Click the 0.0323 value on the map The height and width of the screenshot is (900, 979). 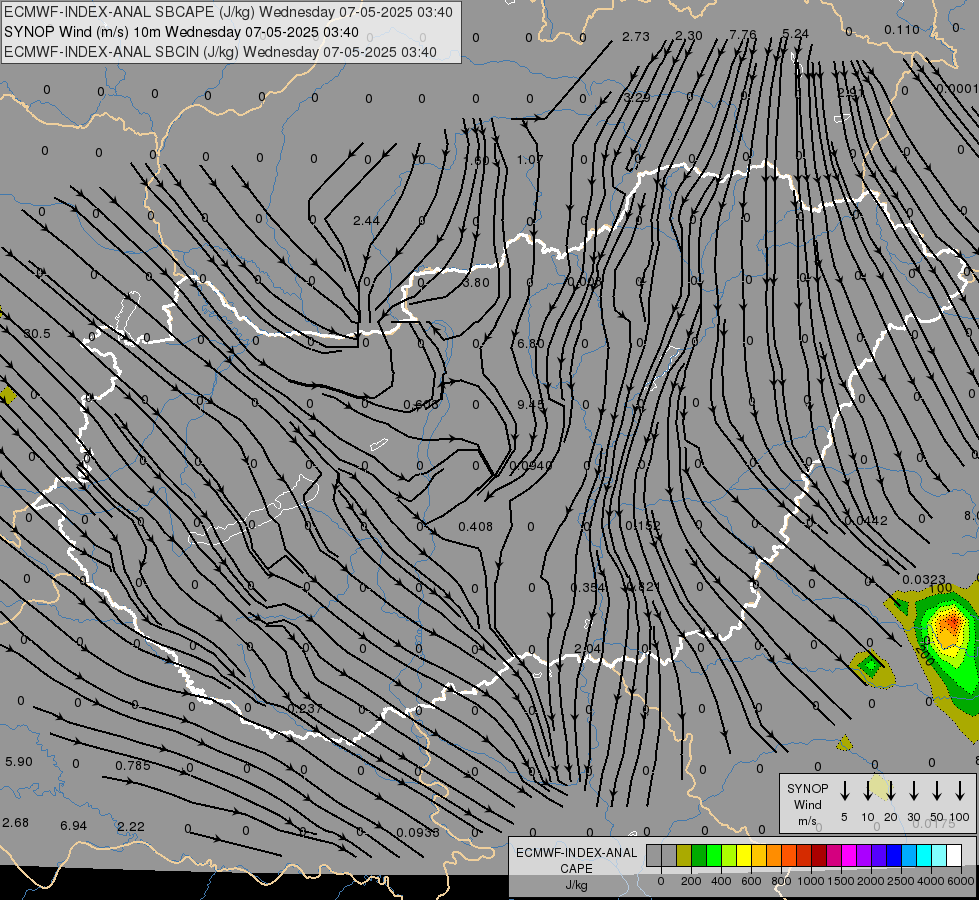(924, 580)
